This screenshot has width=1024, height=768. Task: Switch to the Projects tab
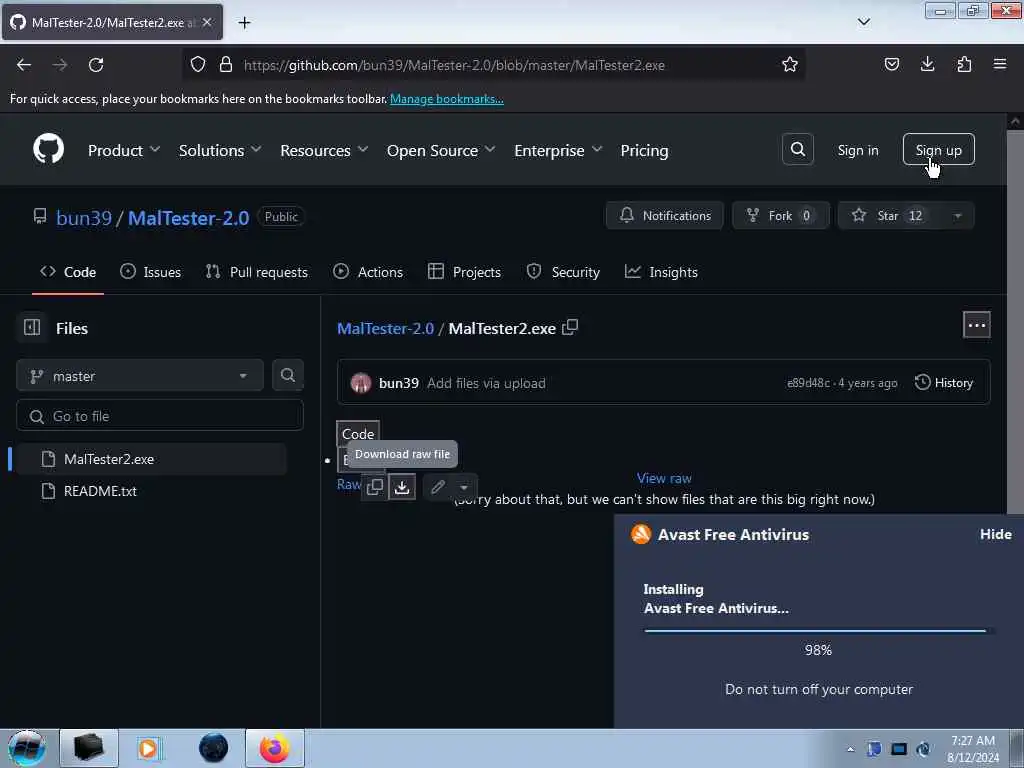(464, 272)
